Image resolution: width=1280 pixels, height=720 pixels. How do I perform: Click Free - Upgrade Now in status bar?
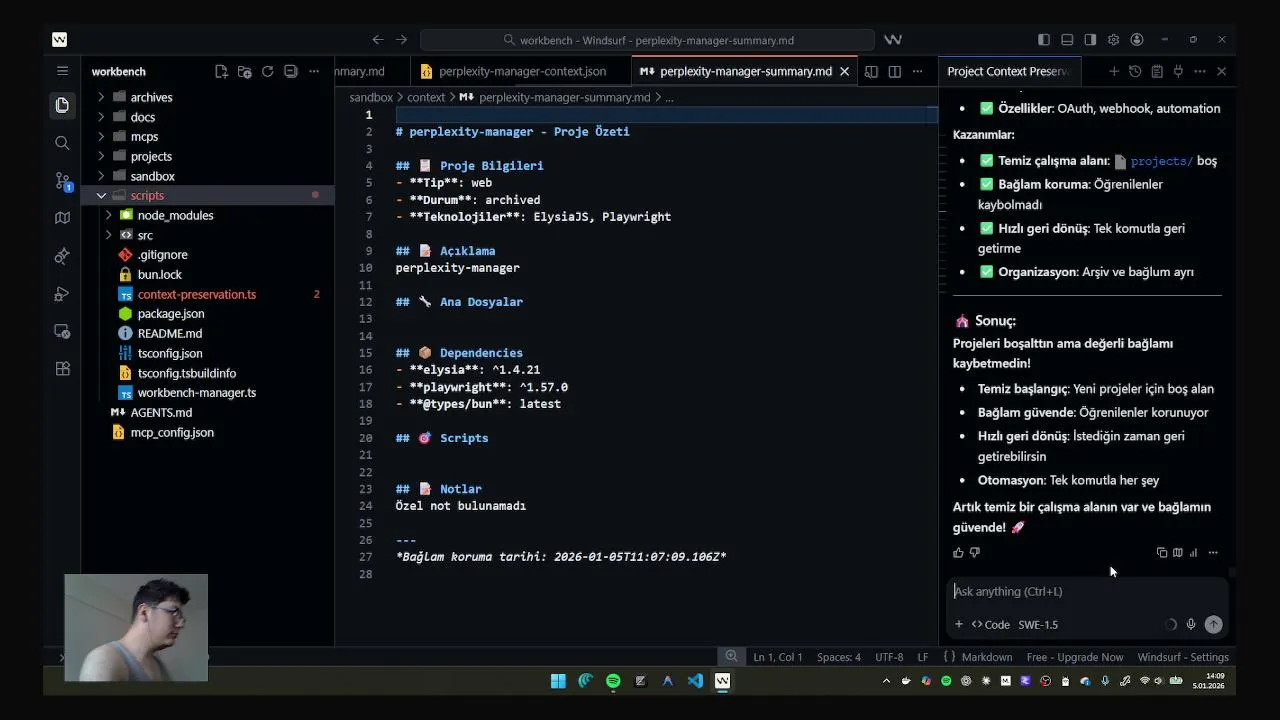pyautogui.click(x=1074, y=657)
